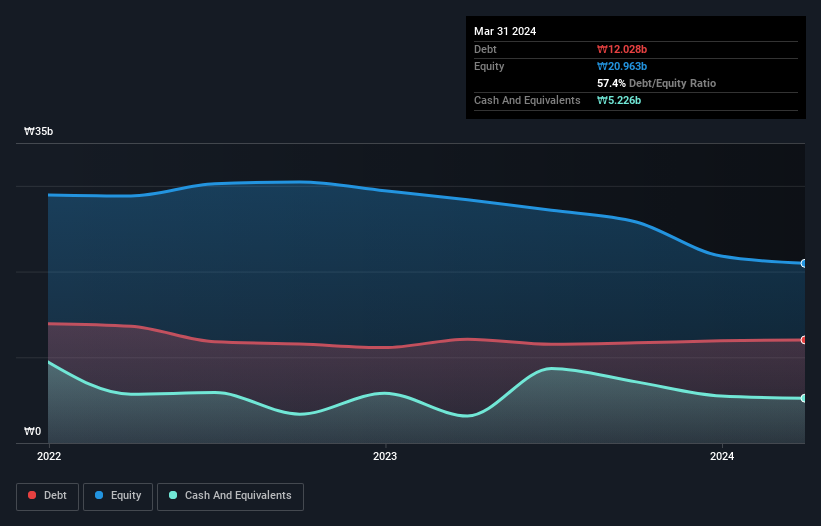Click the ₩0 y-axis label

click(x=32, y=431)
